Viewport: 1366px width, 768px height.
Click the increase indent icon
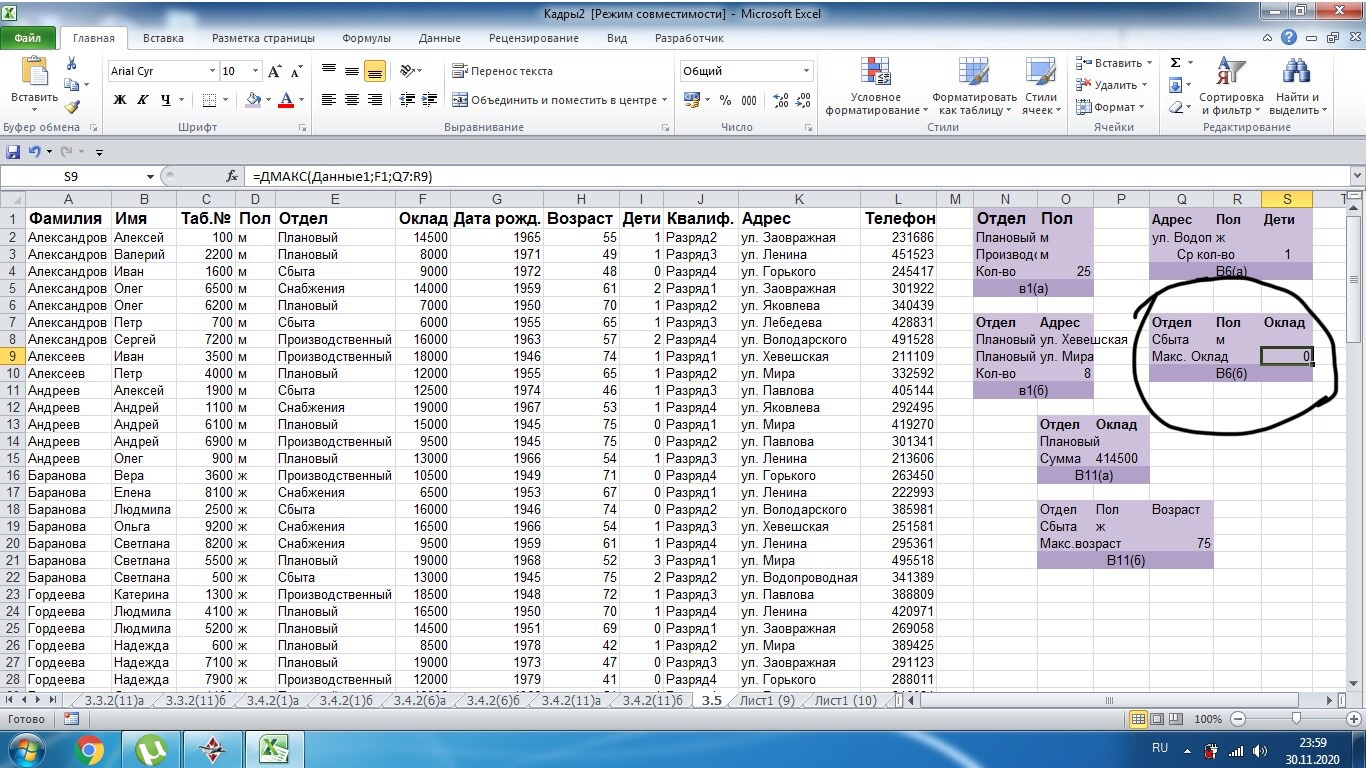point(427,100)
